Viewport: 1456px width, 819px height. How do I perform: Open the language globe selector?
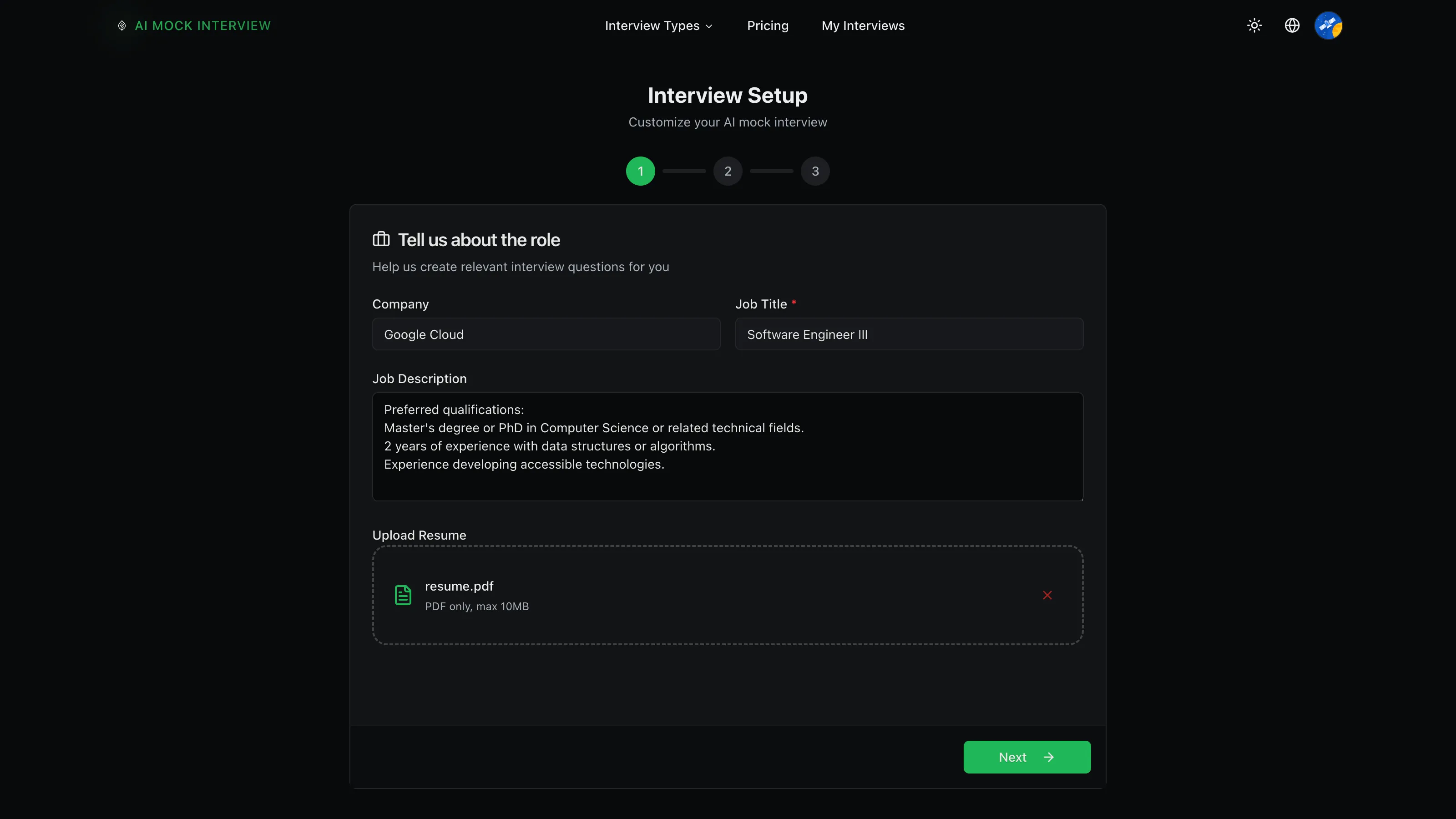pos(1292,25)
